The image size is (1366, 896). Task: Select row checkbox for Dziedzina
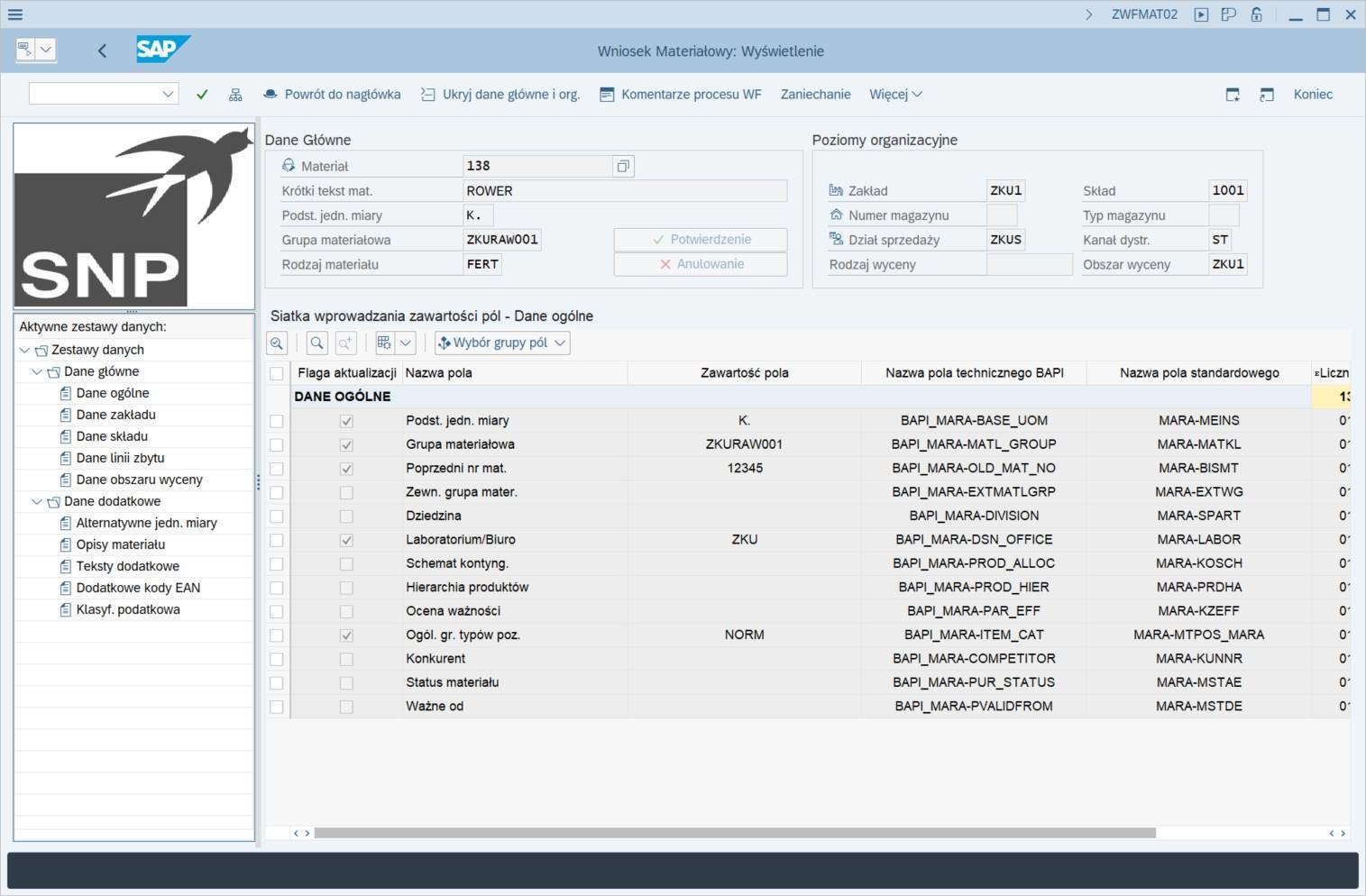[277, 517]
